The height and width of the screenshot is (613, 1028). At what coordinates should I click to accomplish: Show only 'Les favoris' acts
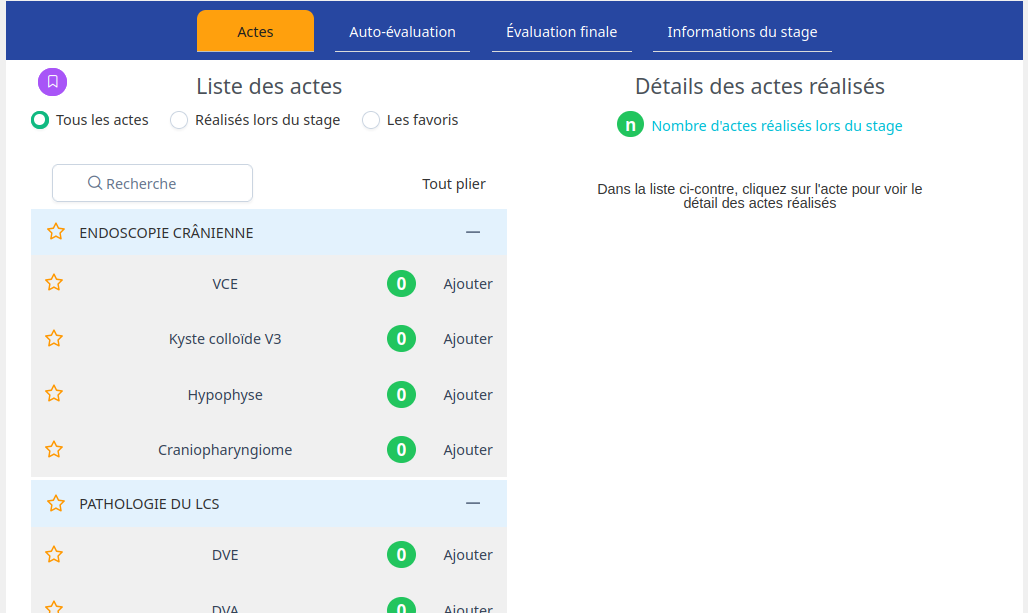371,120
